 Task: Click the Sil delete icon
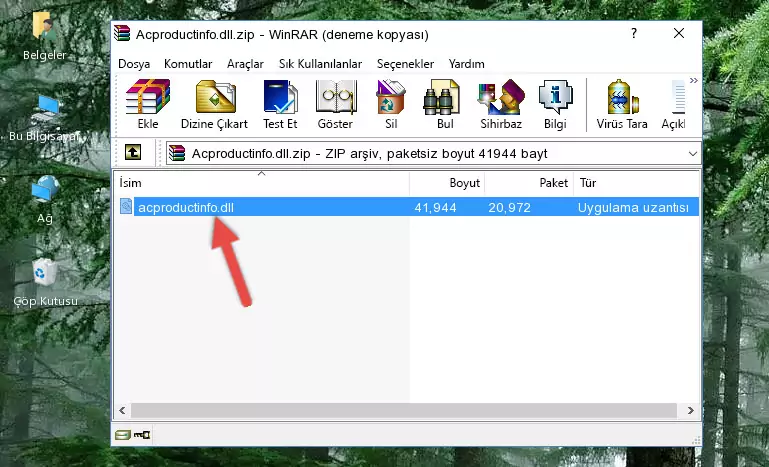coord(391,104)
